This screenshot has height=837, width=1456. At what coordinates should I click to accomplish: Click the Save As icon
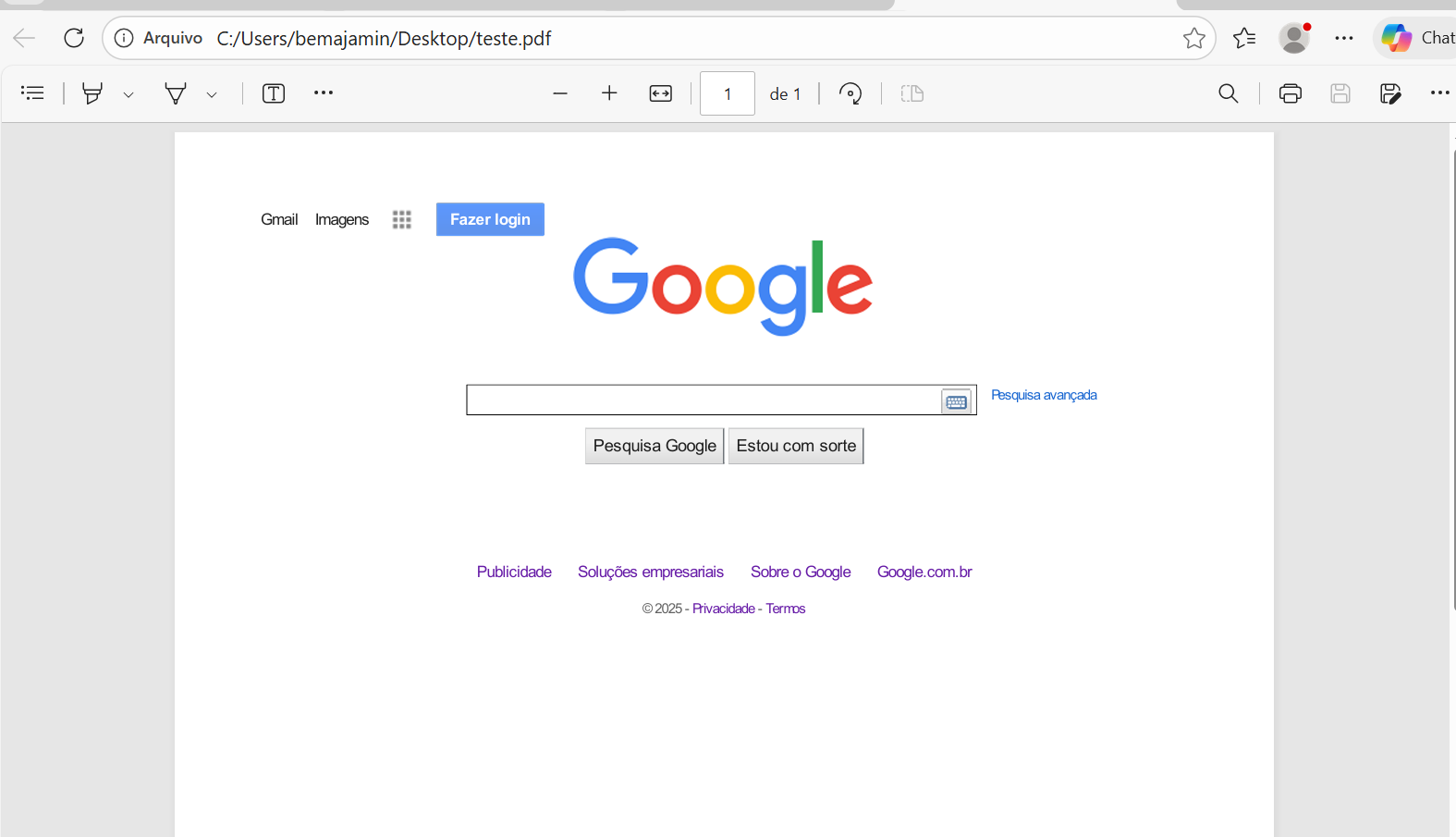tap(1389, 93)
